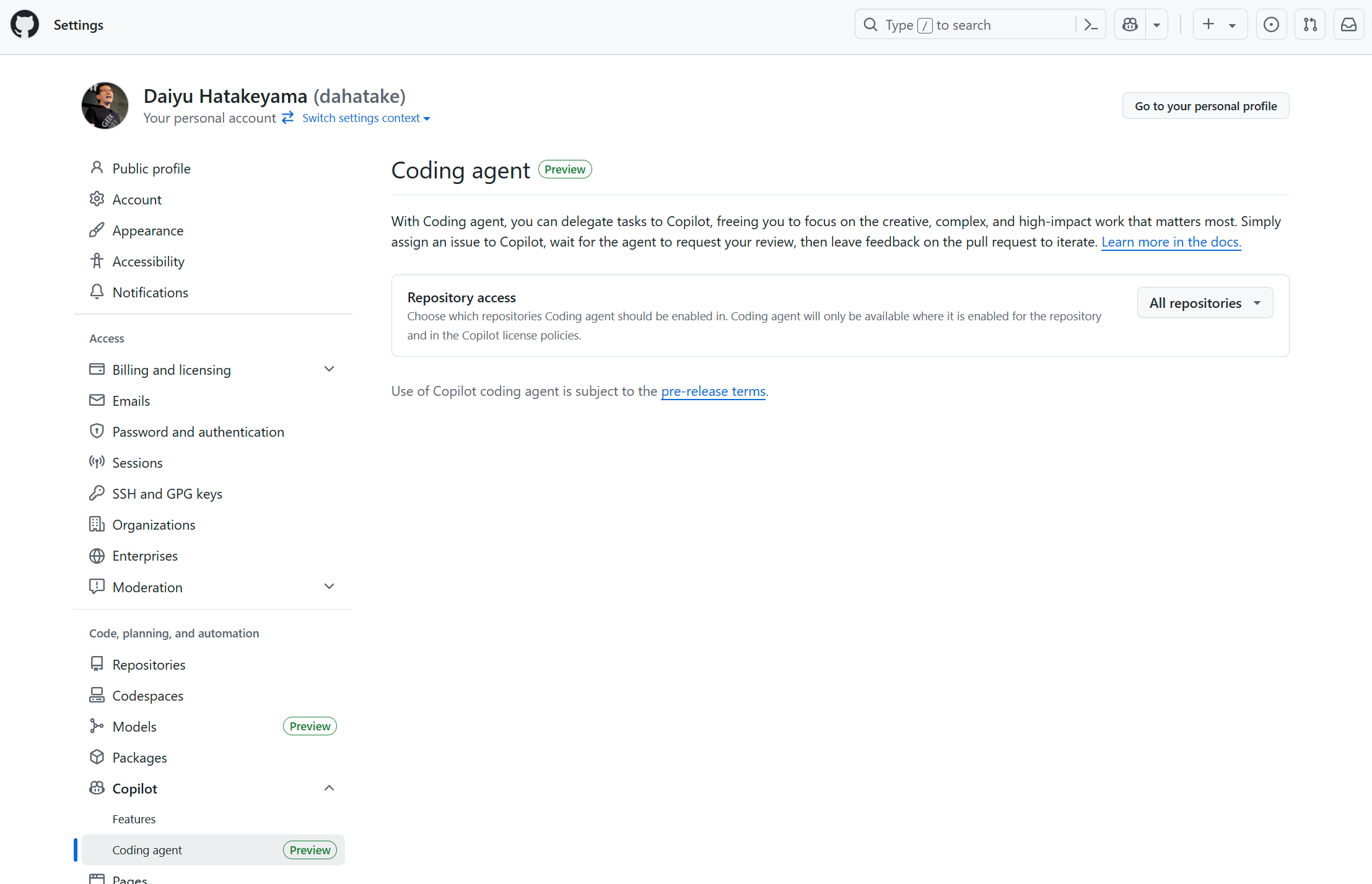This screenshot has width=1372, height=884.
Task: Click the Notifications bell icon
Action: coord(97,291)
